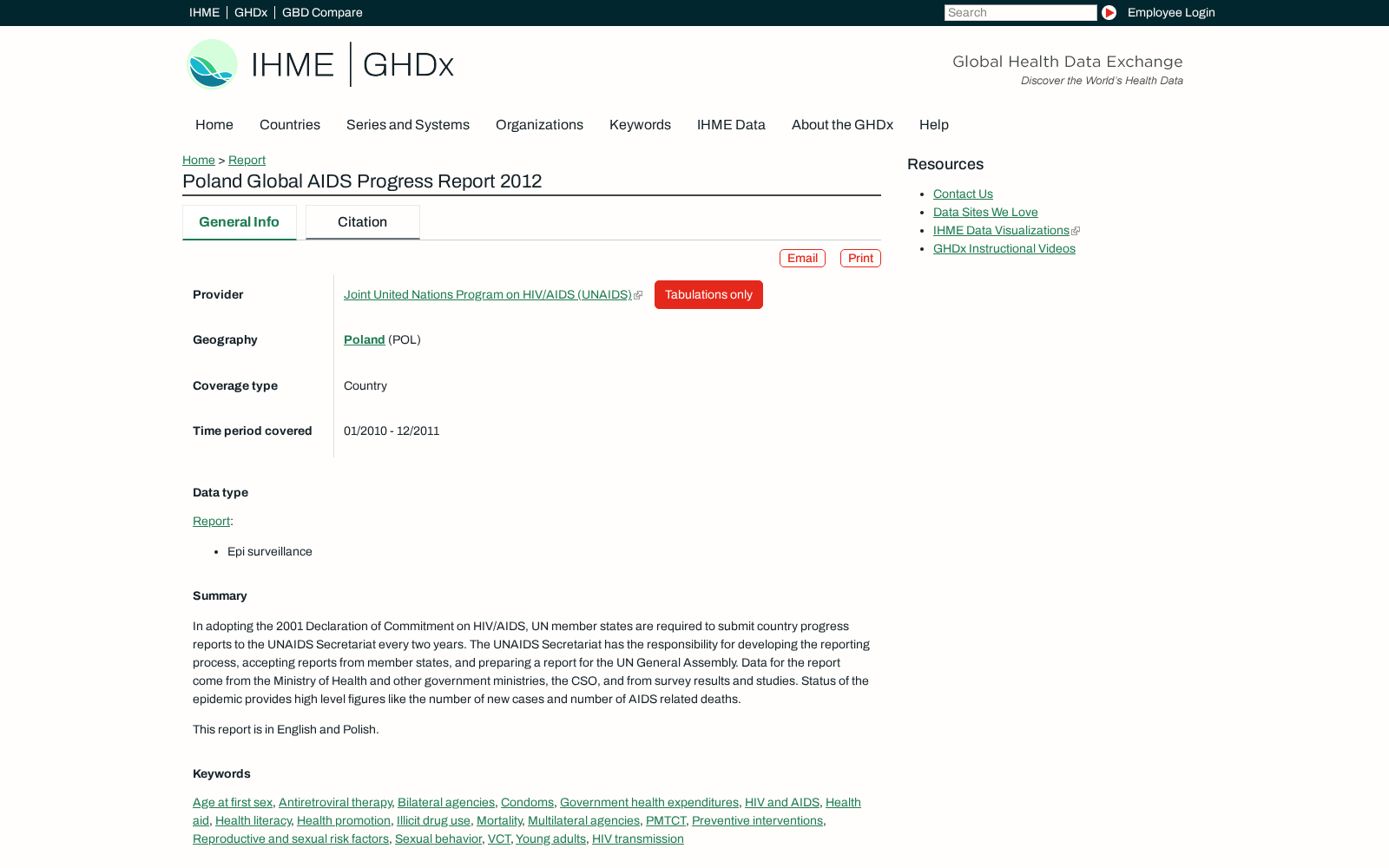Click VCT keyword link
The image size is (1389, 868).
tap(499, 839)
